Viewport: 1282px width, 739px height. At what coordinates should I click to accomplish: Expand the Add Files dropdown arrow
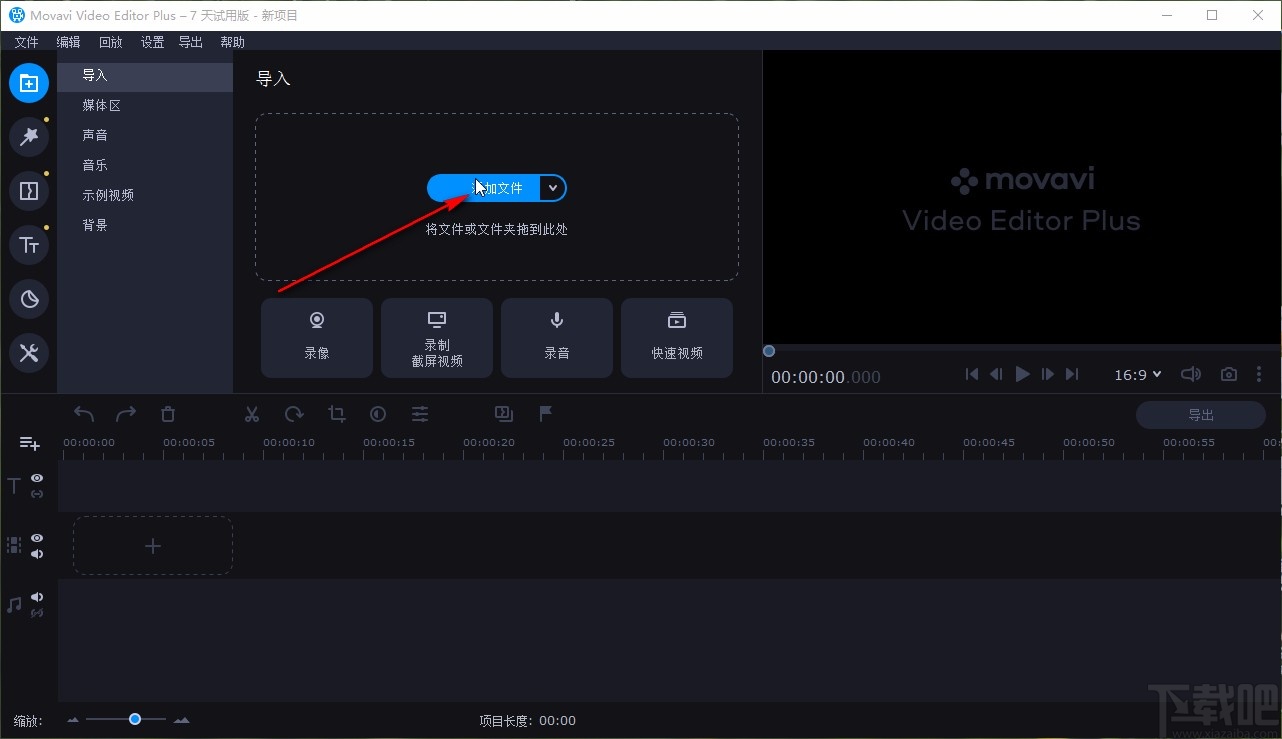(x=552, y=188)
